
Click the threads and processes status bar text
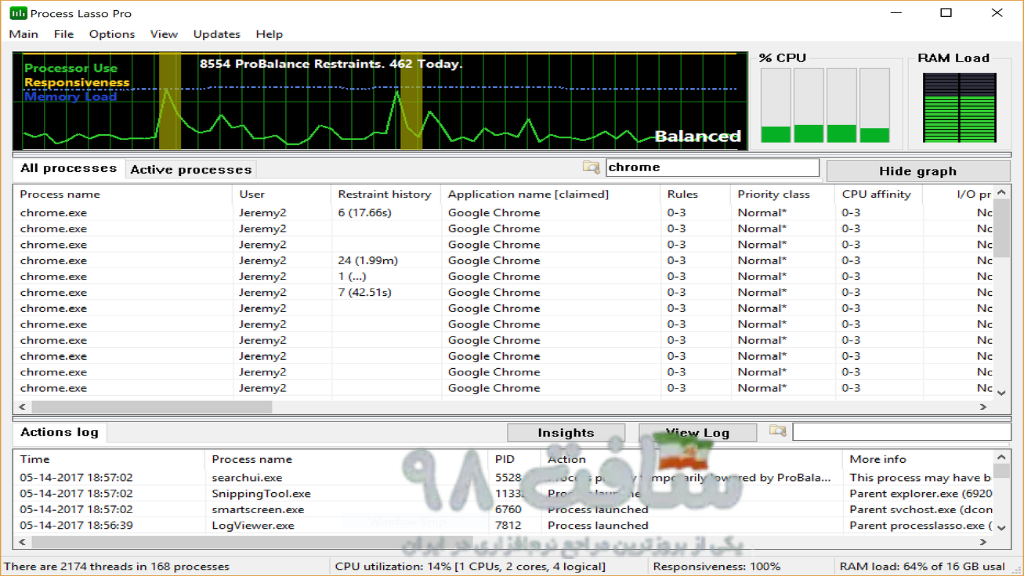coord(117,566)
